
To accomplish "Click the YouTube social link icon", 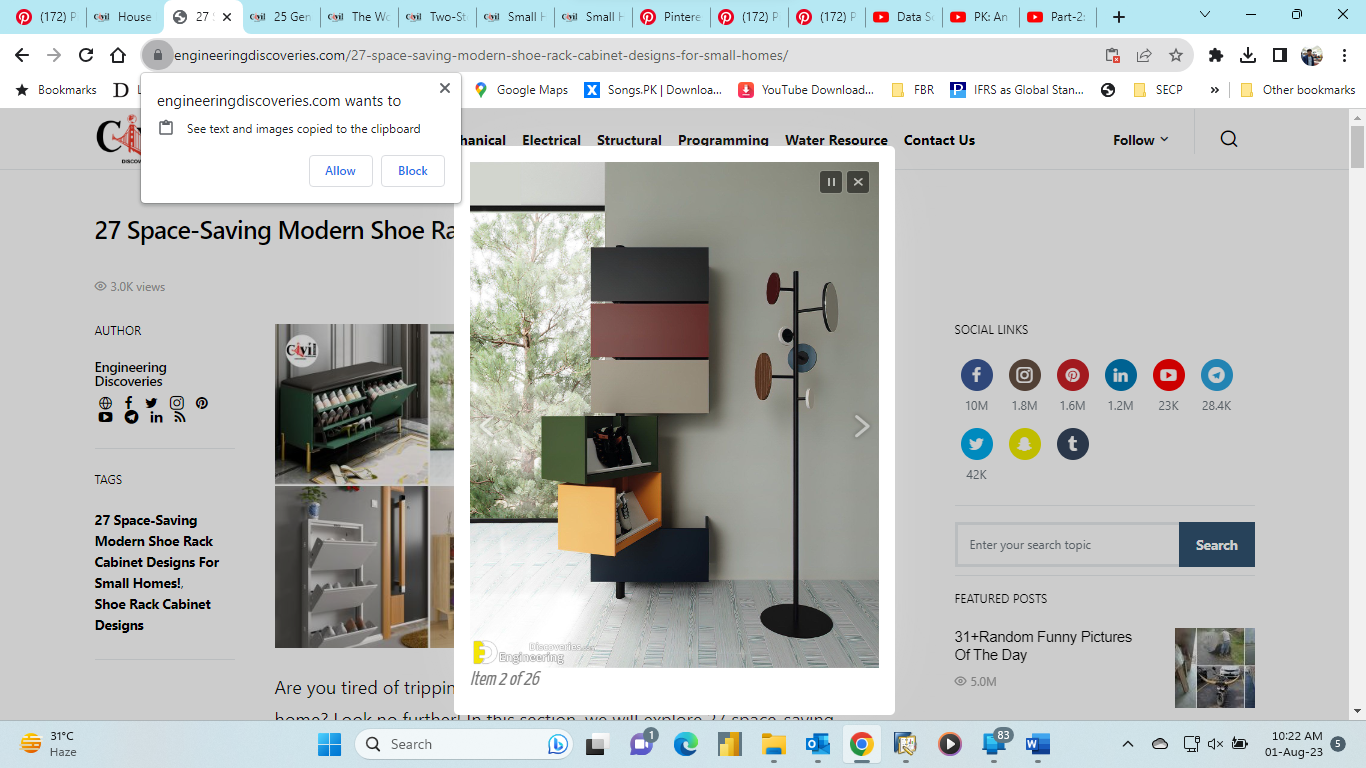I will click(1168, 376).
